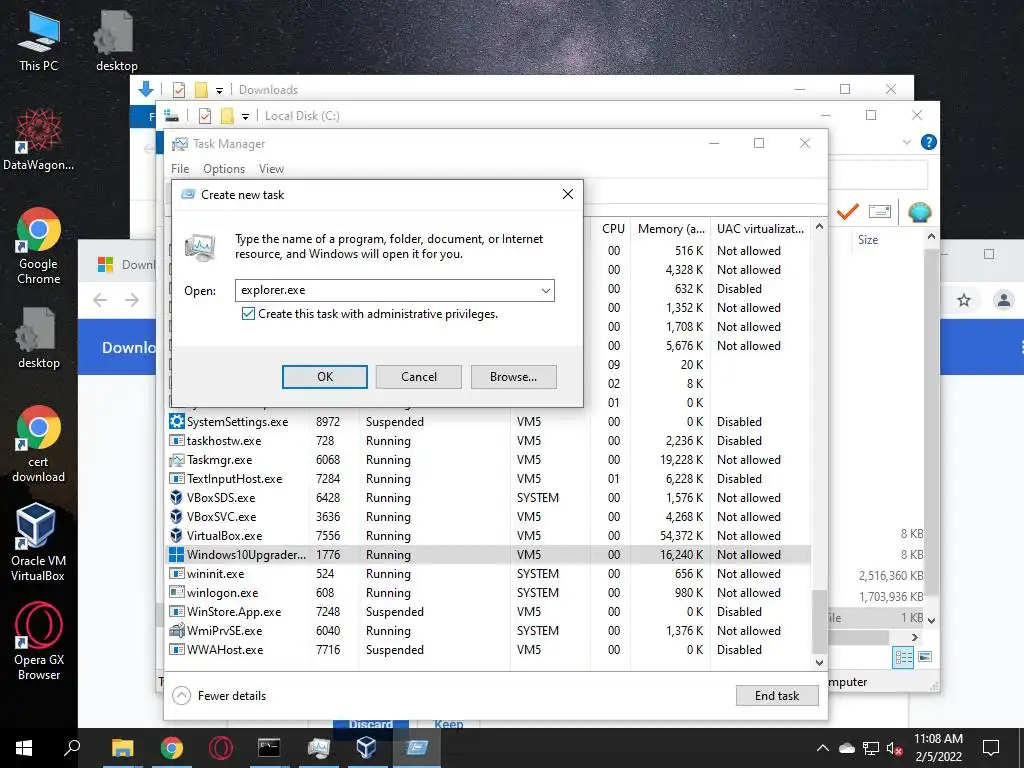Open taskbar search magnifier

tap(71, 748)
